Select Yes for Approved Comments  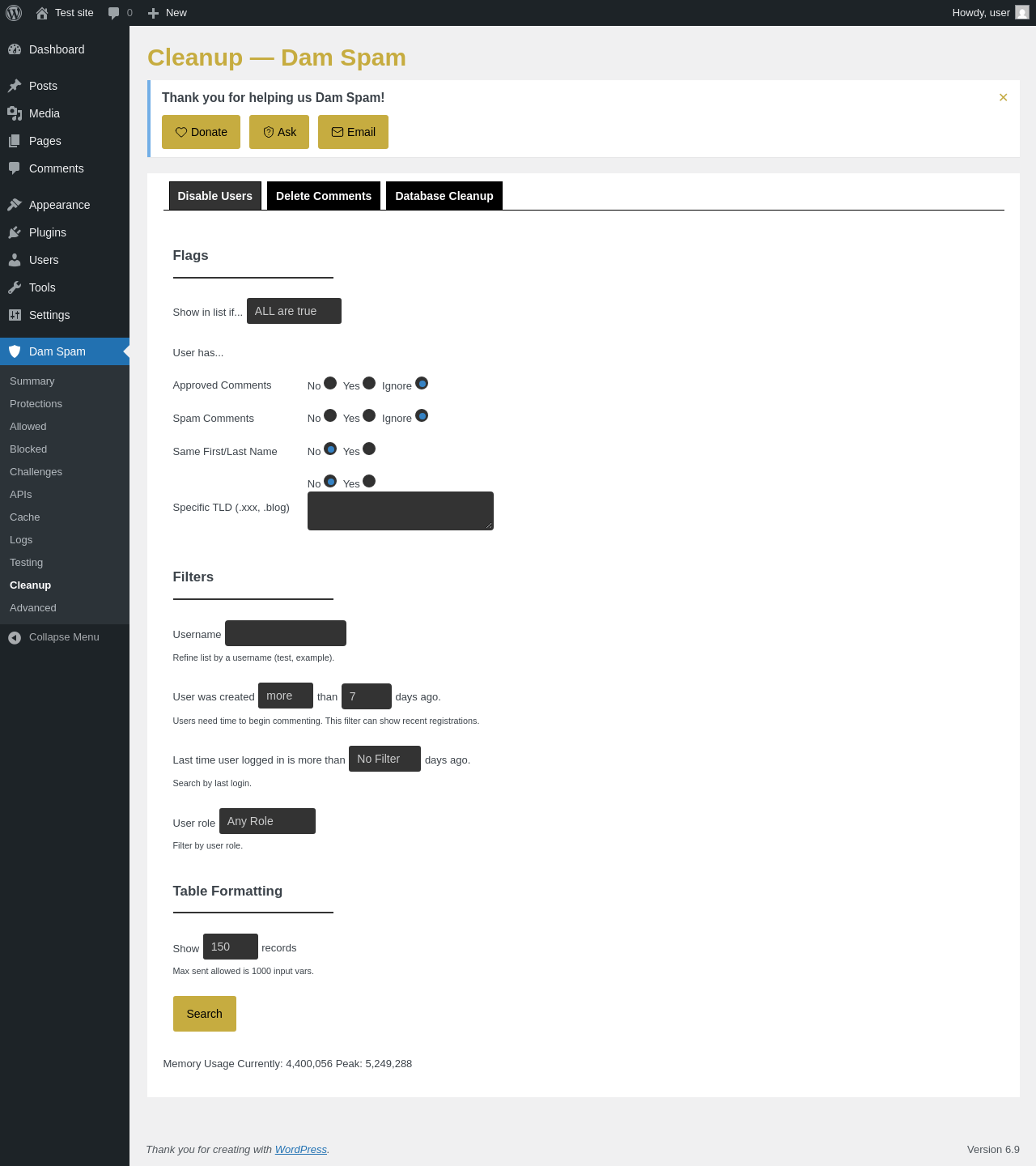(369, 383)
